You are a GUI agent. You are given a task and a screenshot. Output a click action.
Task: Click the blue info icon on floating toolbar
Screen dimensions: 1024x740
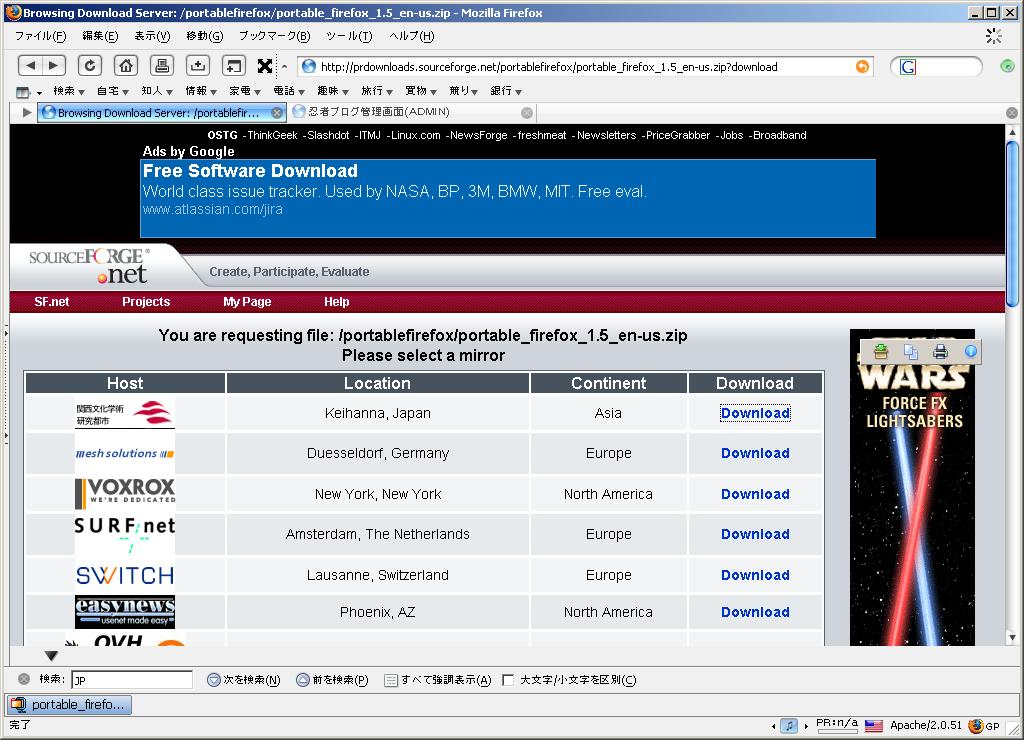[x=970, y=351]
